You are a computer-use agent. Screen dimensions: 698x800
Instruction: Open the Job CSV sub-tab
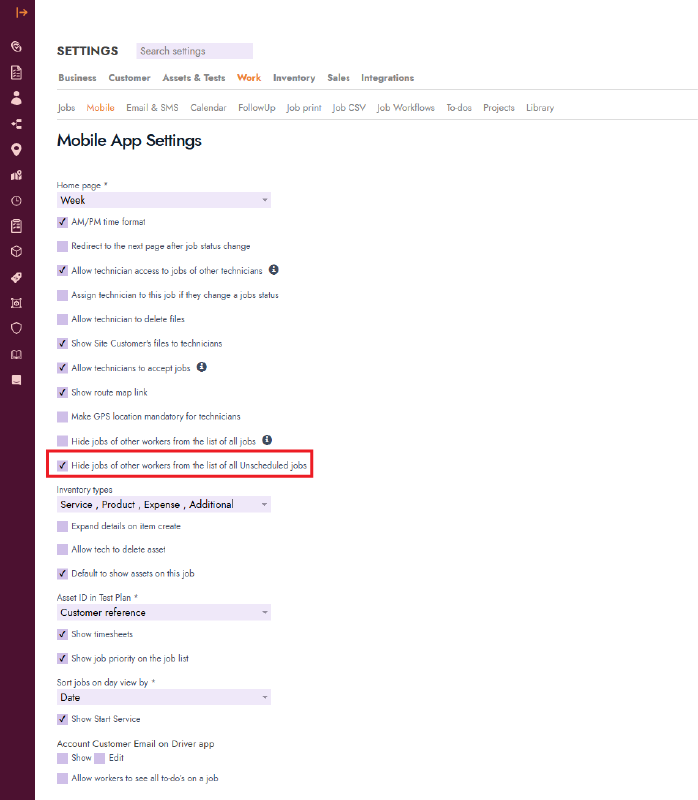point(349,108)
